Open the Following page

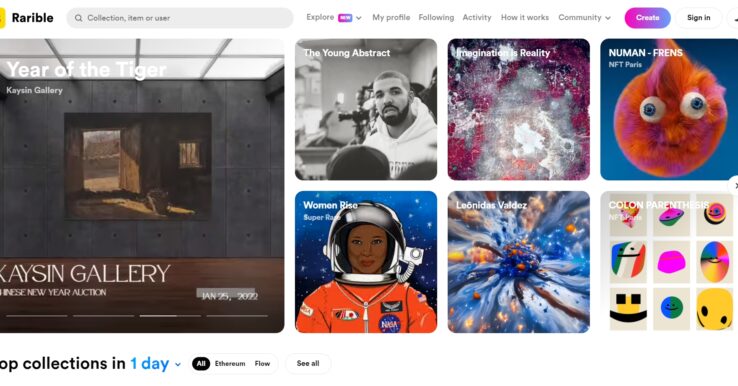(436, 17)
